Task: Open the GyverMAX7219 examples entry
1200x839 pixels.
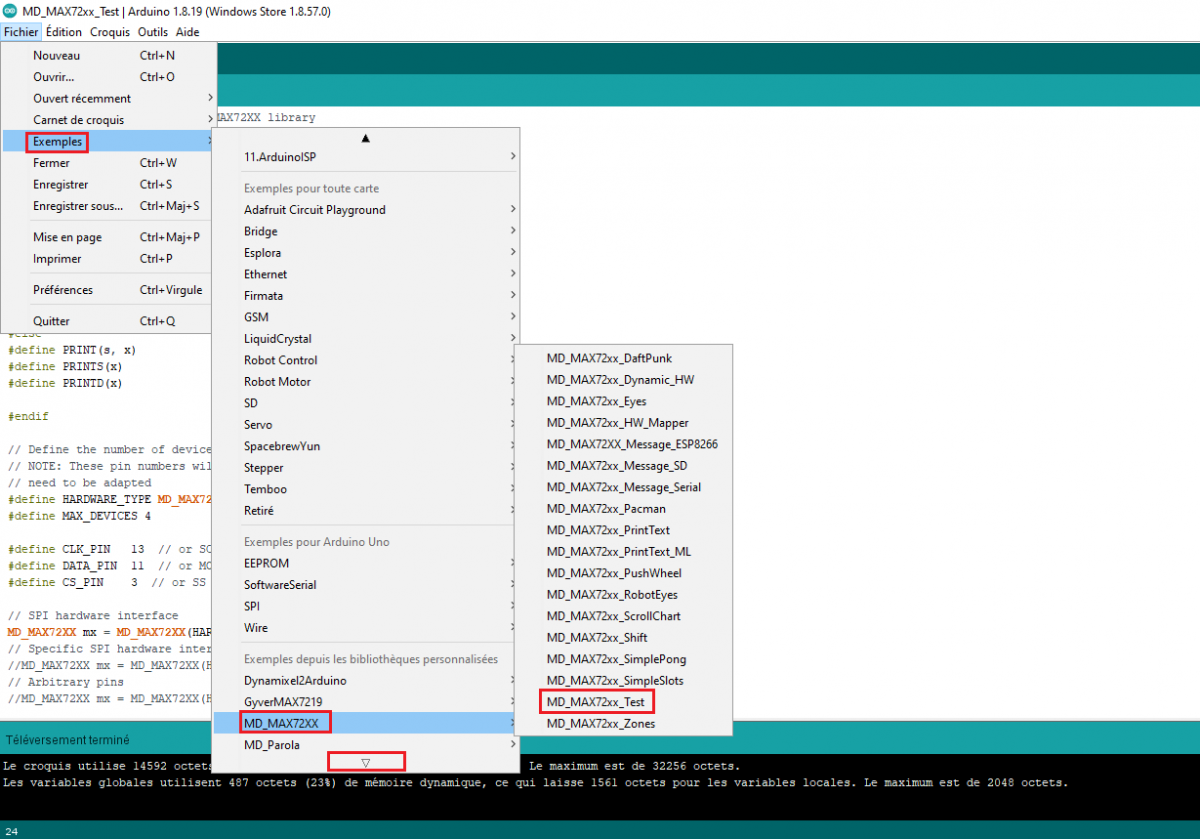Action: [365, 702]
